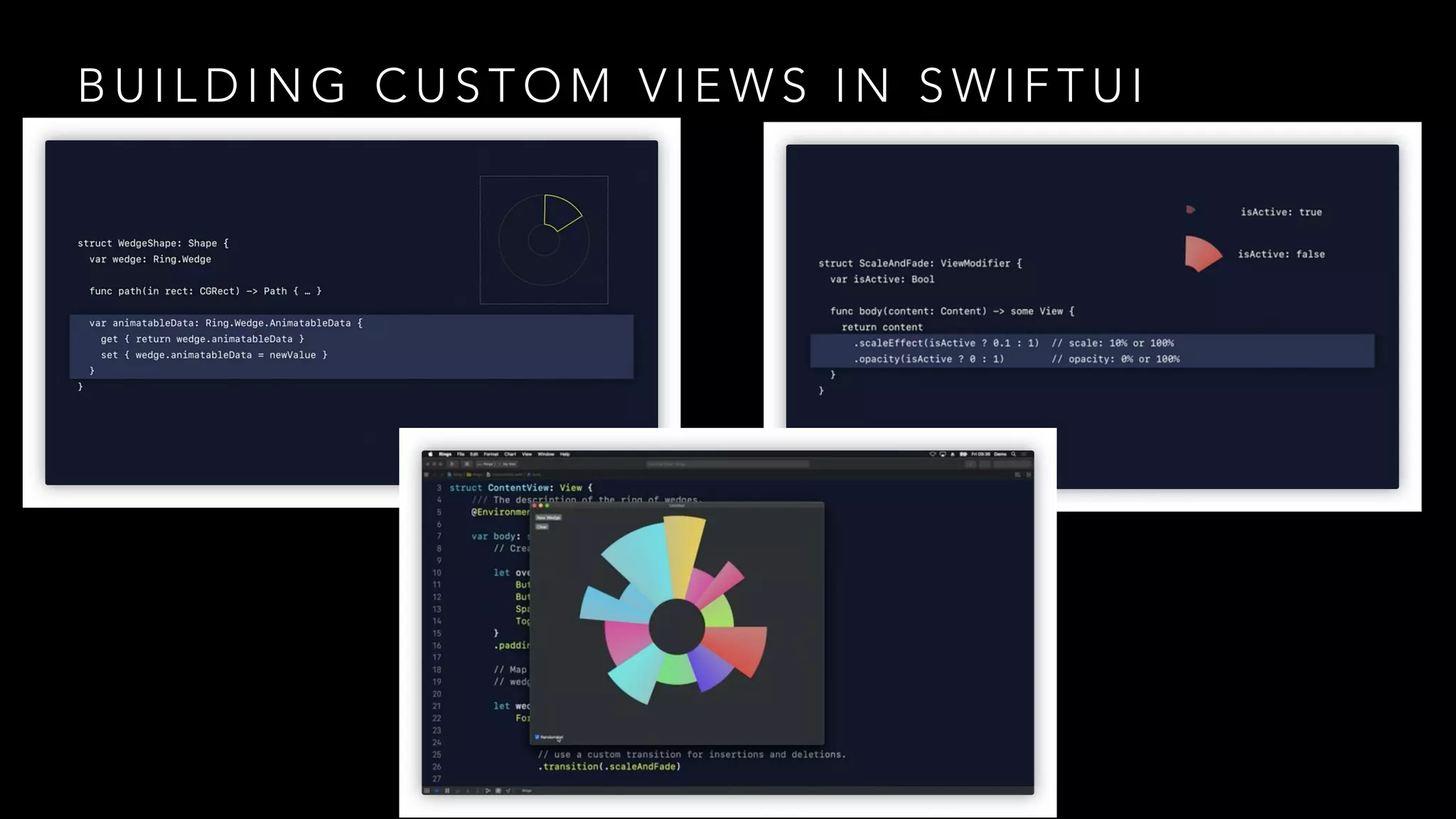Click the Wi-Fi status icon

click(933, 454)
